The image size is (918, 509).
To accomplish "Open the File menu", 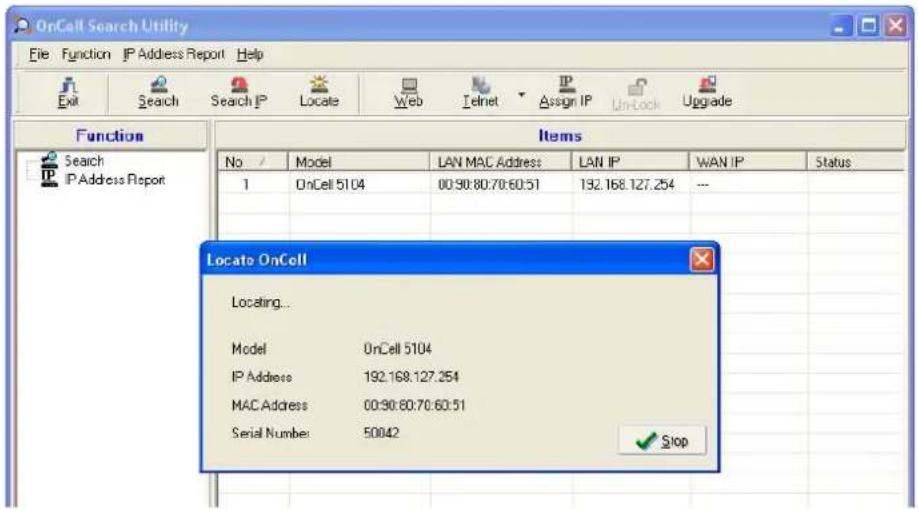I will click(39, 54).
